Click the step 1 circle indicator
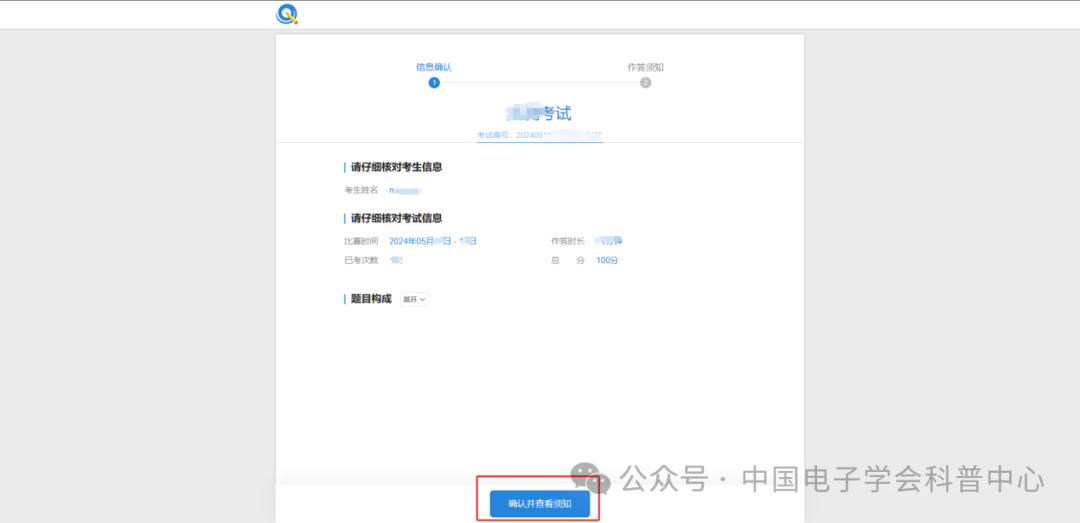The image size is (1080, 523). coord(434,83)
